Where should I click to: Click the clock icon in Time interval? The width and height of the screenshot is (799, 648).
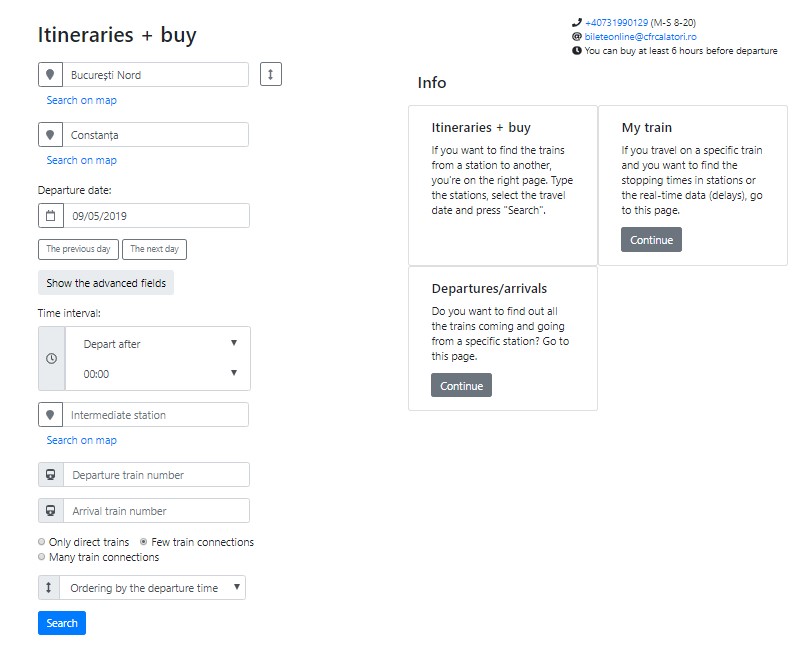[51, 359]
